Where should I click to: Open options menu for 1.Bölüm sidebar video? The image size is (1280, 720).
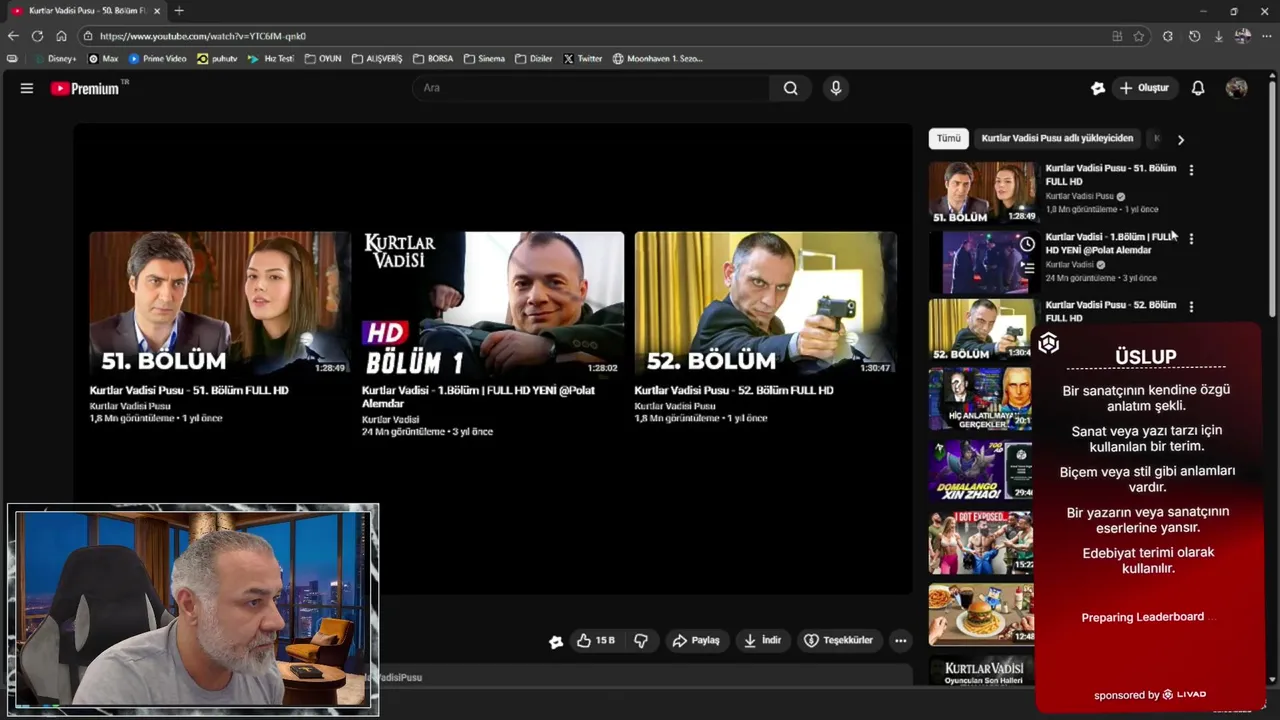click(x=1191, y=239)
